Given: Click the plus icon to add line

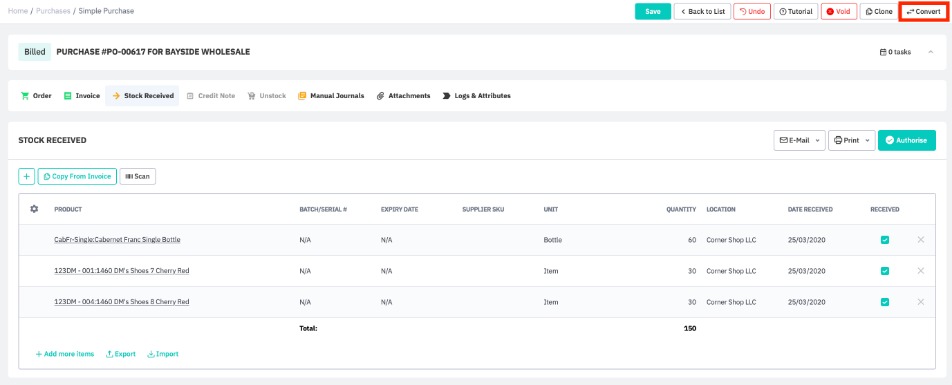Looking at the screenshot, I should point(27,176).
